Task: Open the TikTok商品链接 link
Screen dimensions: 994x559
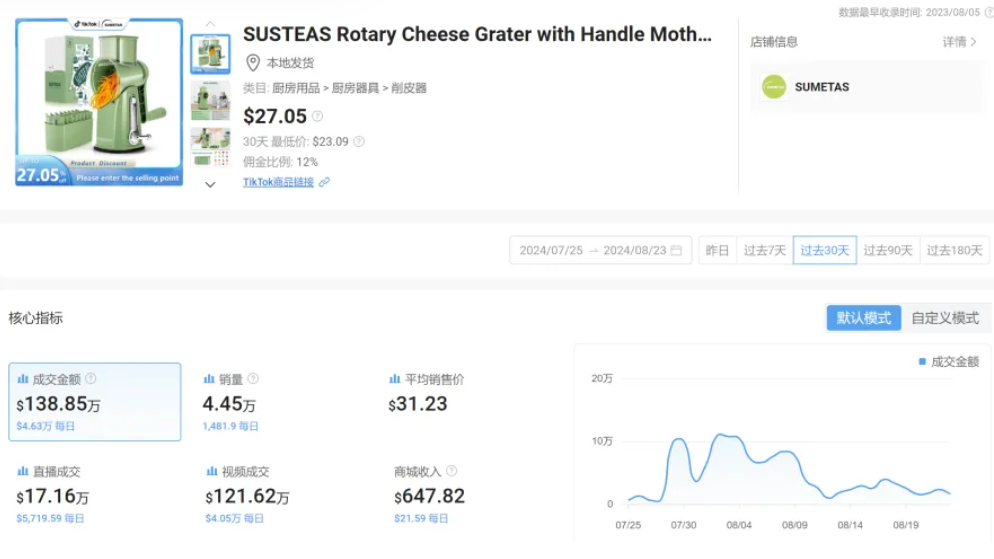Action: pyautogui.click(x=278, y=182)
